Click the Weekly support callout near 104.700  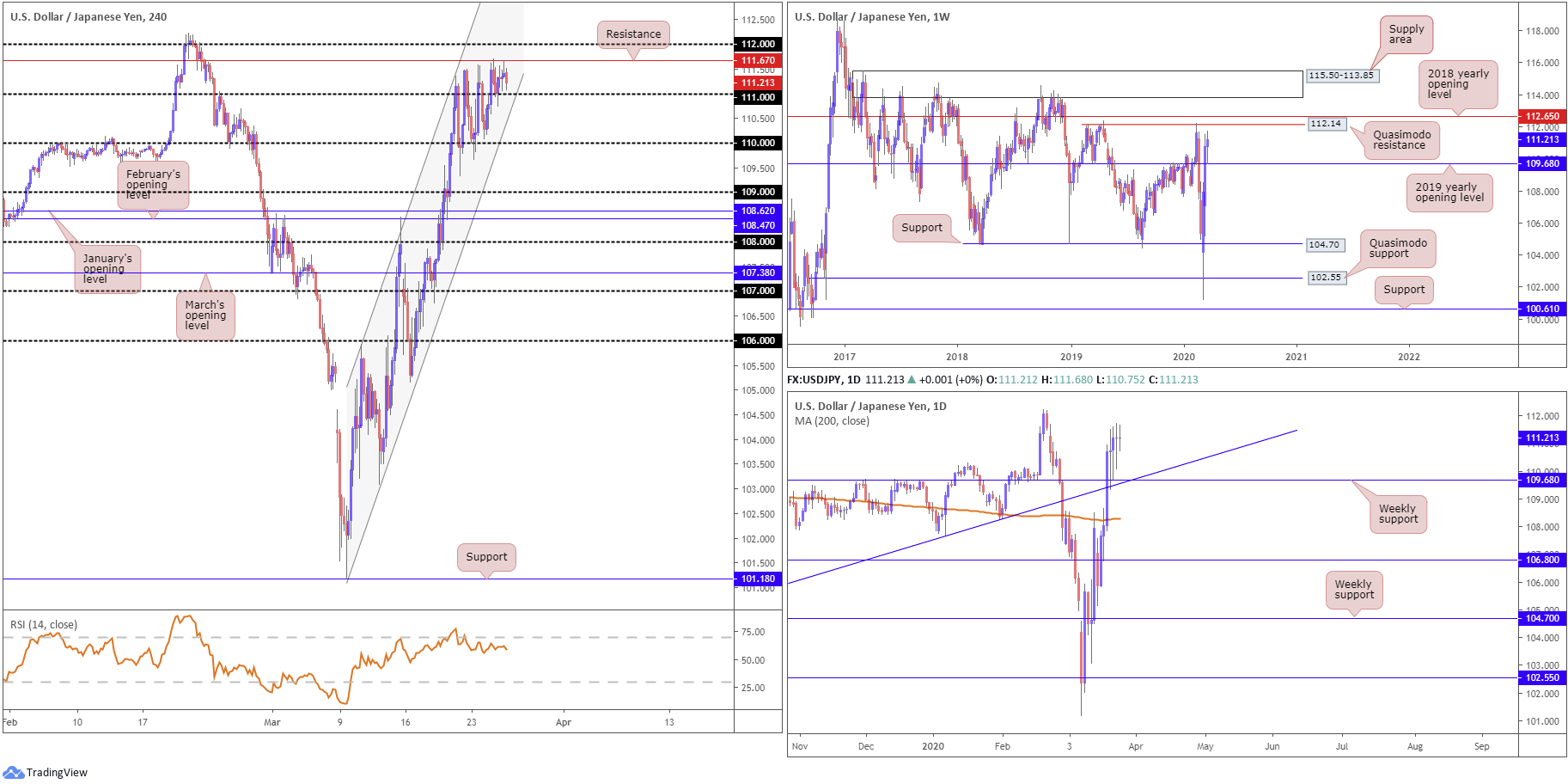click(1354, 590)
